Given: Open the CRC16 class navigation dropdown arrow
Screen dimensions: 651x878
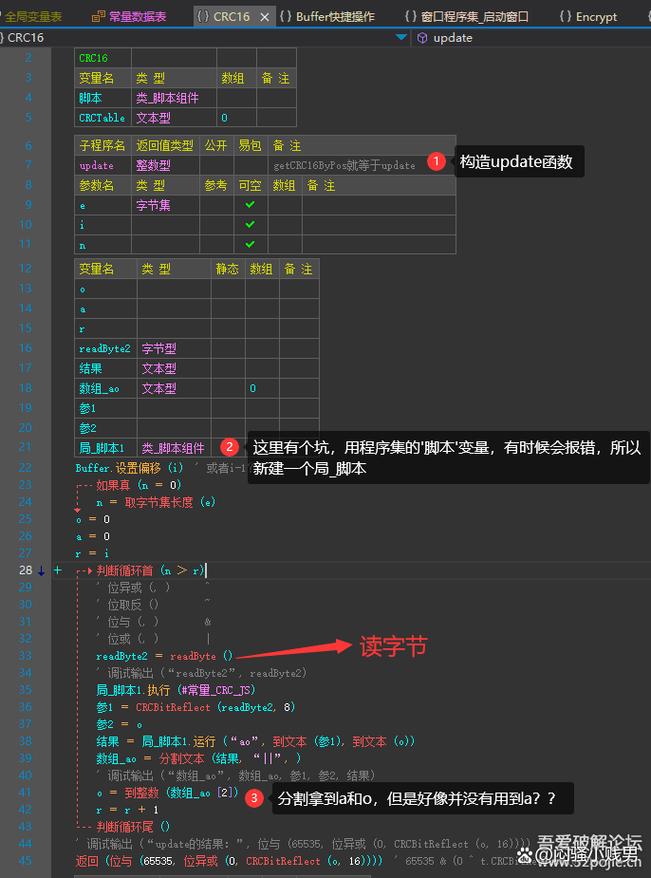Looking at the screenshot, I should (401, 38).
